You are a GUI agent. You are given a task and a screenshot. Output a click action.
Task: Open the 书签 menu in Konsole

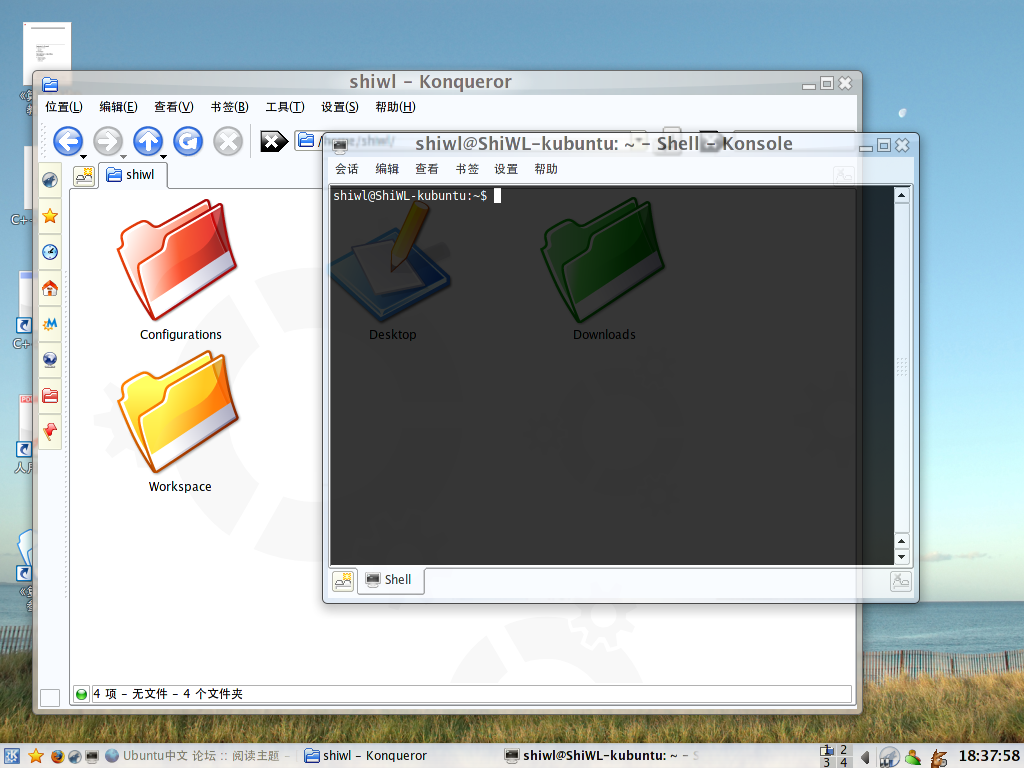pos(467,169)
